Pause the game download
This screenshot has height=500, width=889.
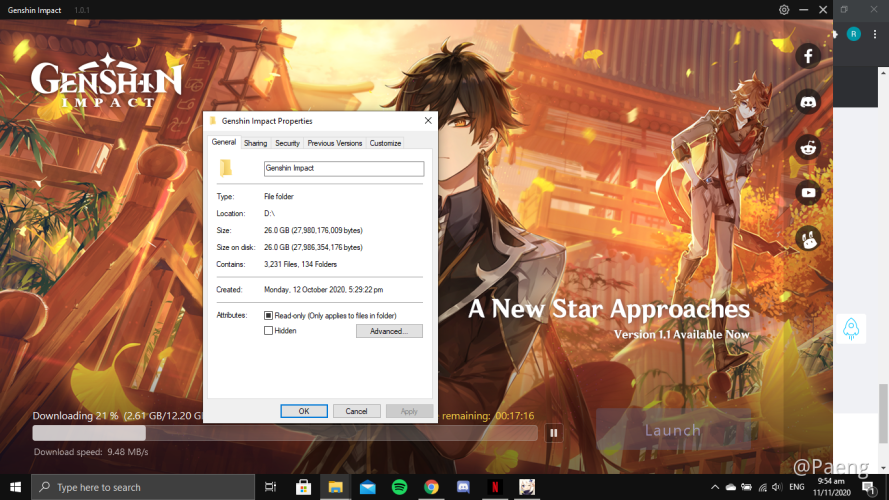point(554,433)
